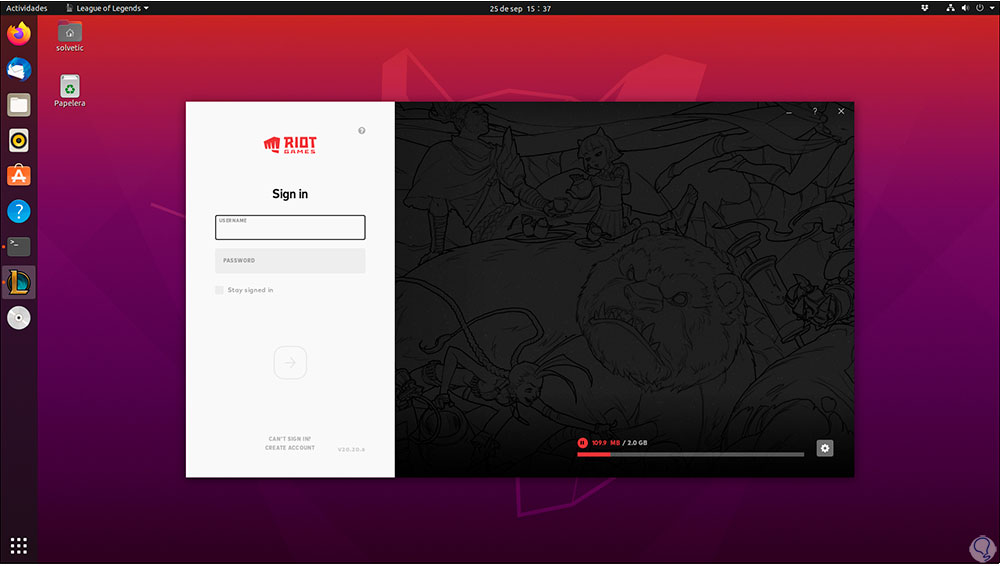1000x566 pixels.
Task: Click the sign-in arrow button
Action: 290,363
